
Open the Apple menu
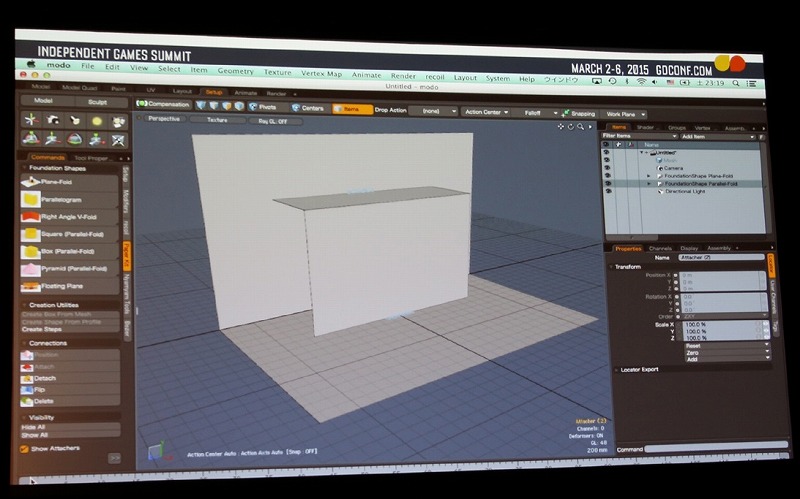[31, 64]
